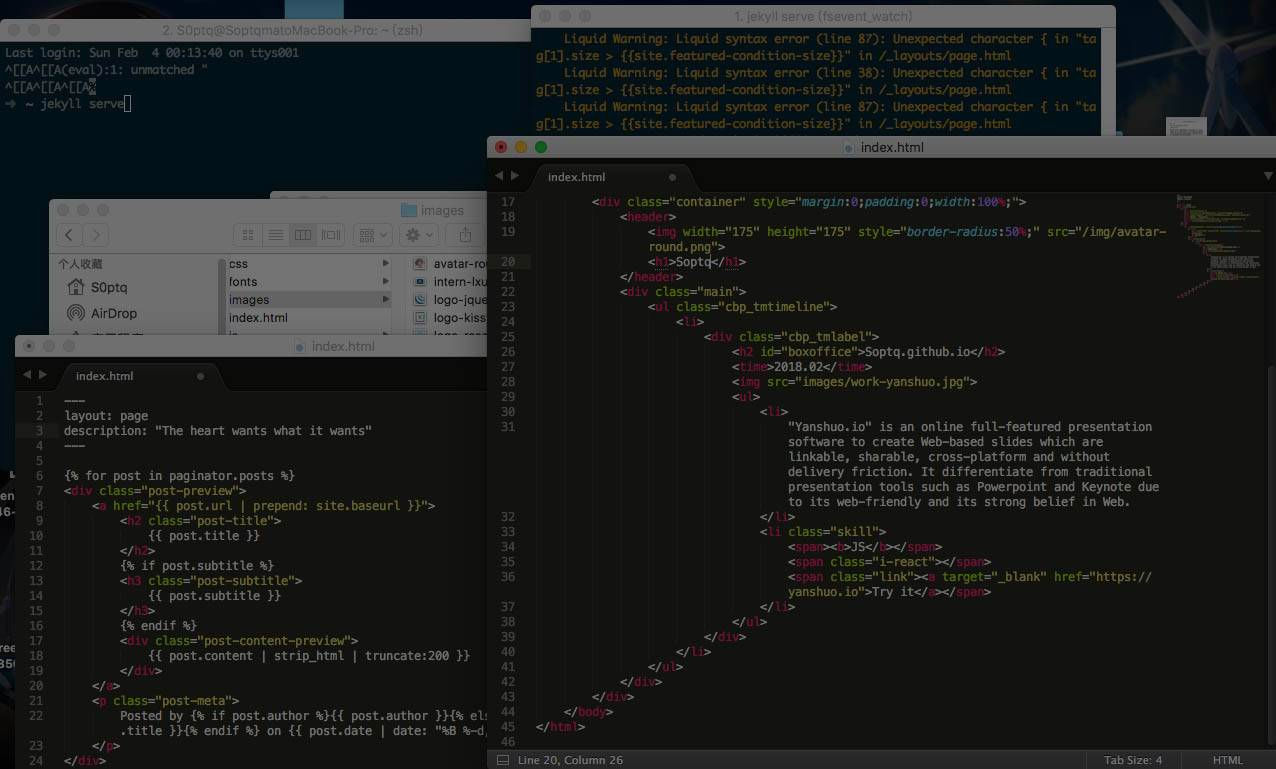Open AirDrop in Finder sidebar
This screenshot has height=769, width=1276.
(113, 313)
